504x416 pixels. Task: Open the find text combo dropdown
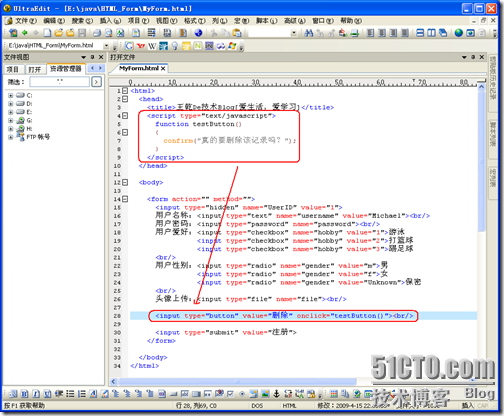click(x=294, y=33)
